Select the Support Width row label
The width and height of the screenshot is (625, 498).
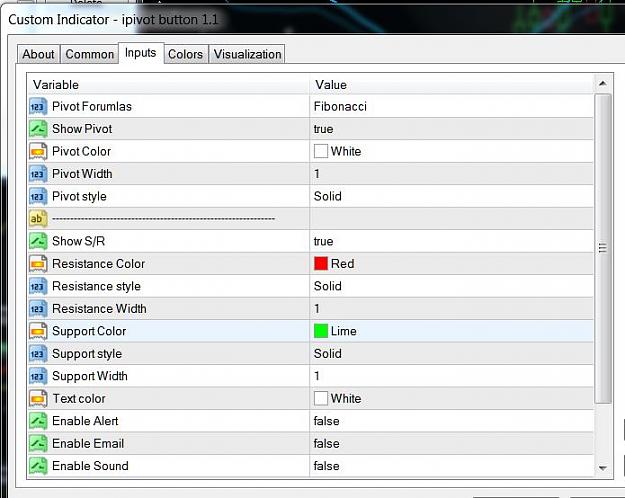point(90,376)
